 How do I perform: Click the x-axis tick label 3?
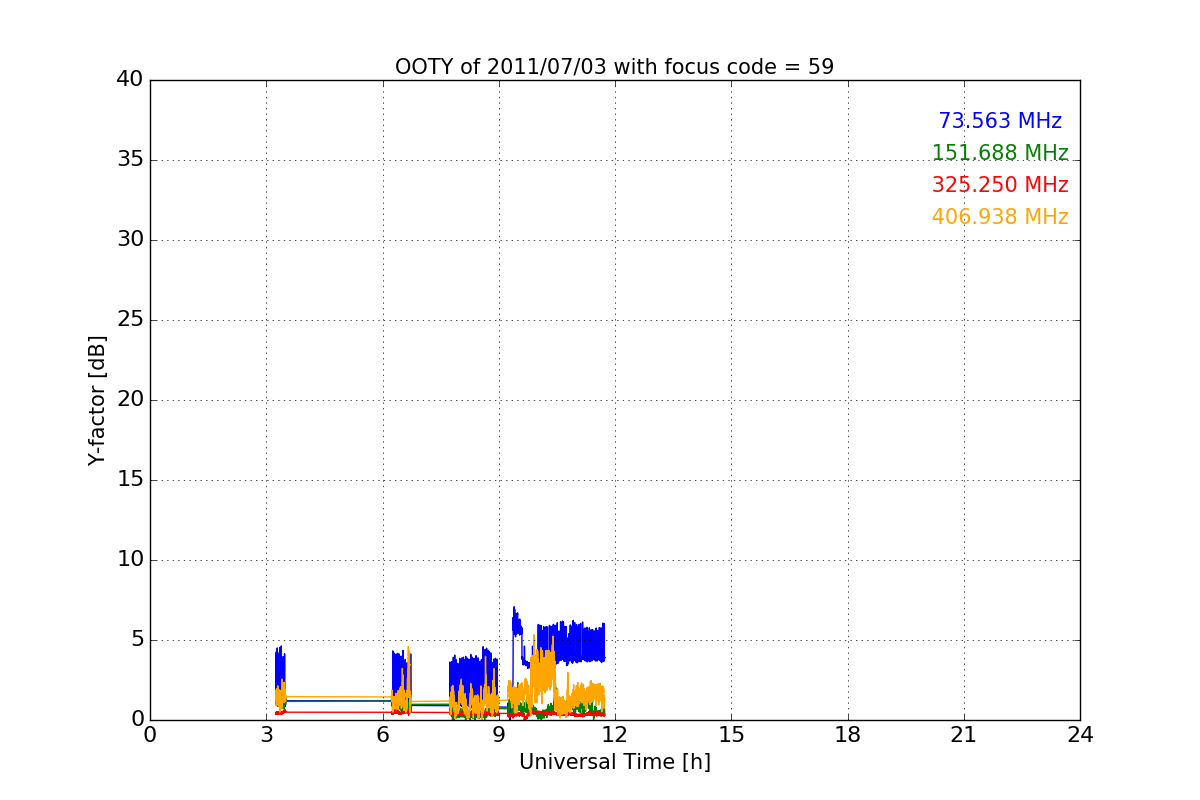pos(266,734)
